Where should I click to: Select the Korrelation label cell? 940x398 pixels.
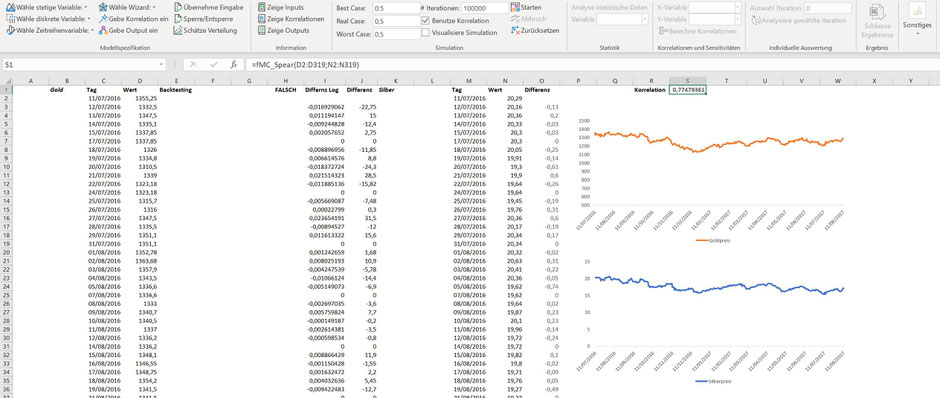[x=650, y=90]
